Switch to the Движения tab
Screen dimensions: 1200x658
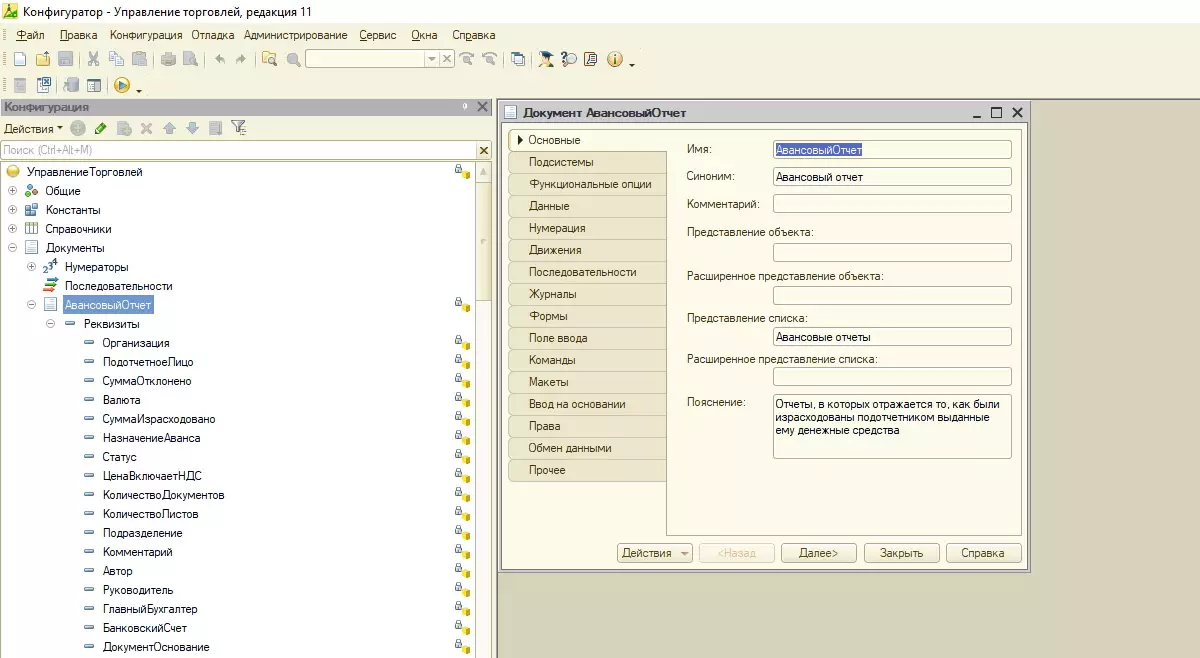click(555, 250)
